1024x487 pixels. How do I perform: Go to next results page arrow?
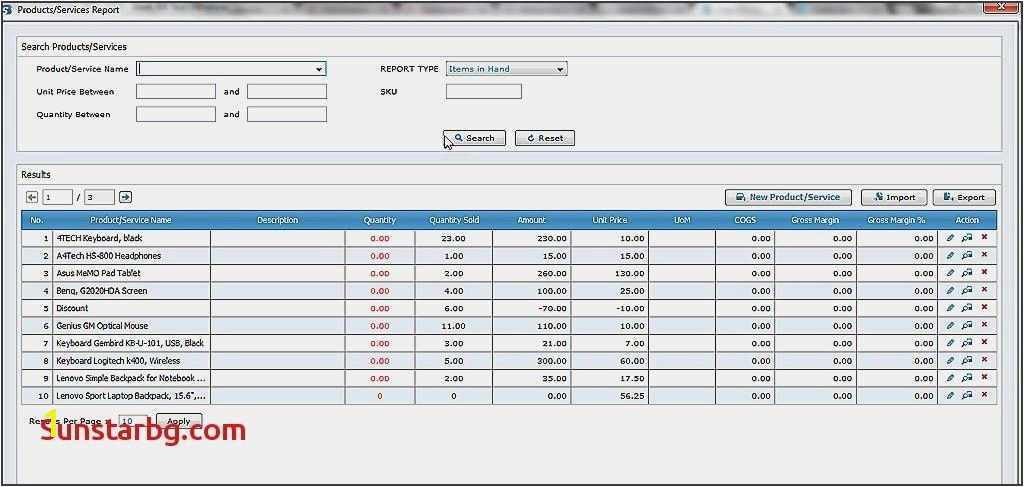[126, 196]
